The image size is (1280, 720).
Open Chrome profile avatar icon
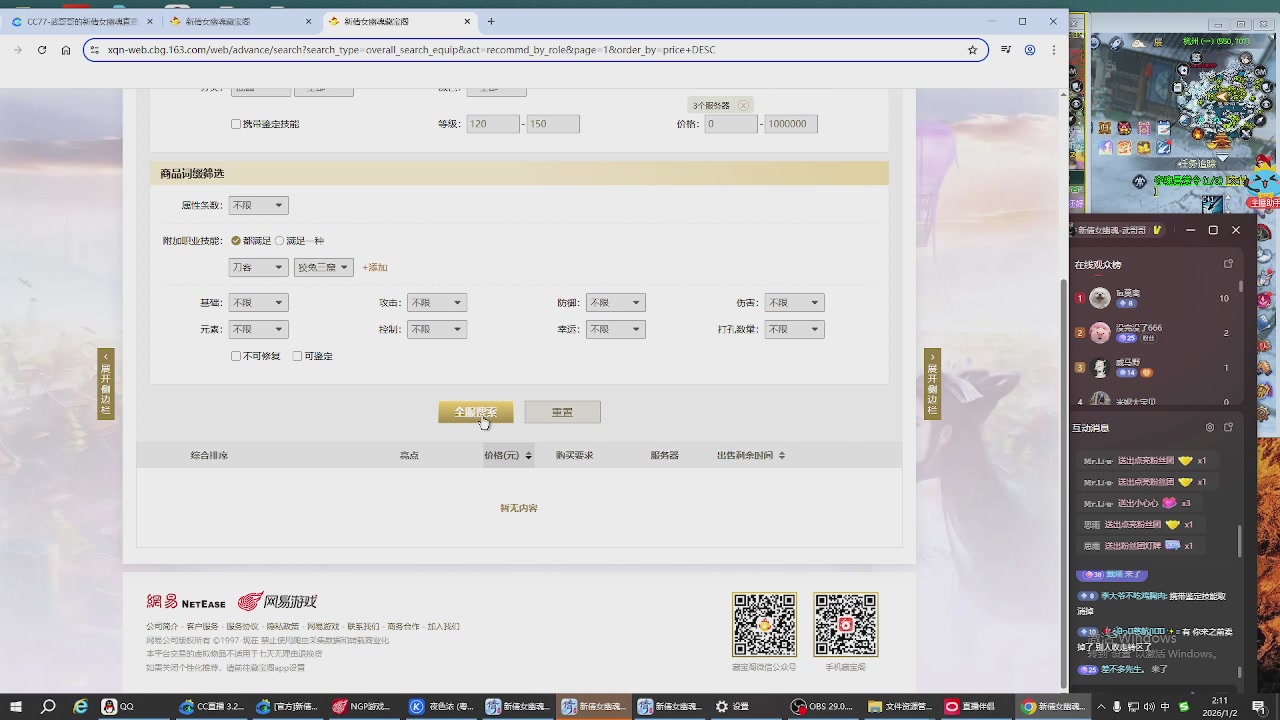1028,50
